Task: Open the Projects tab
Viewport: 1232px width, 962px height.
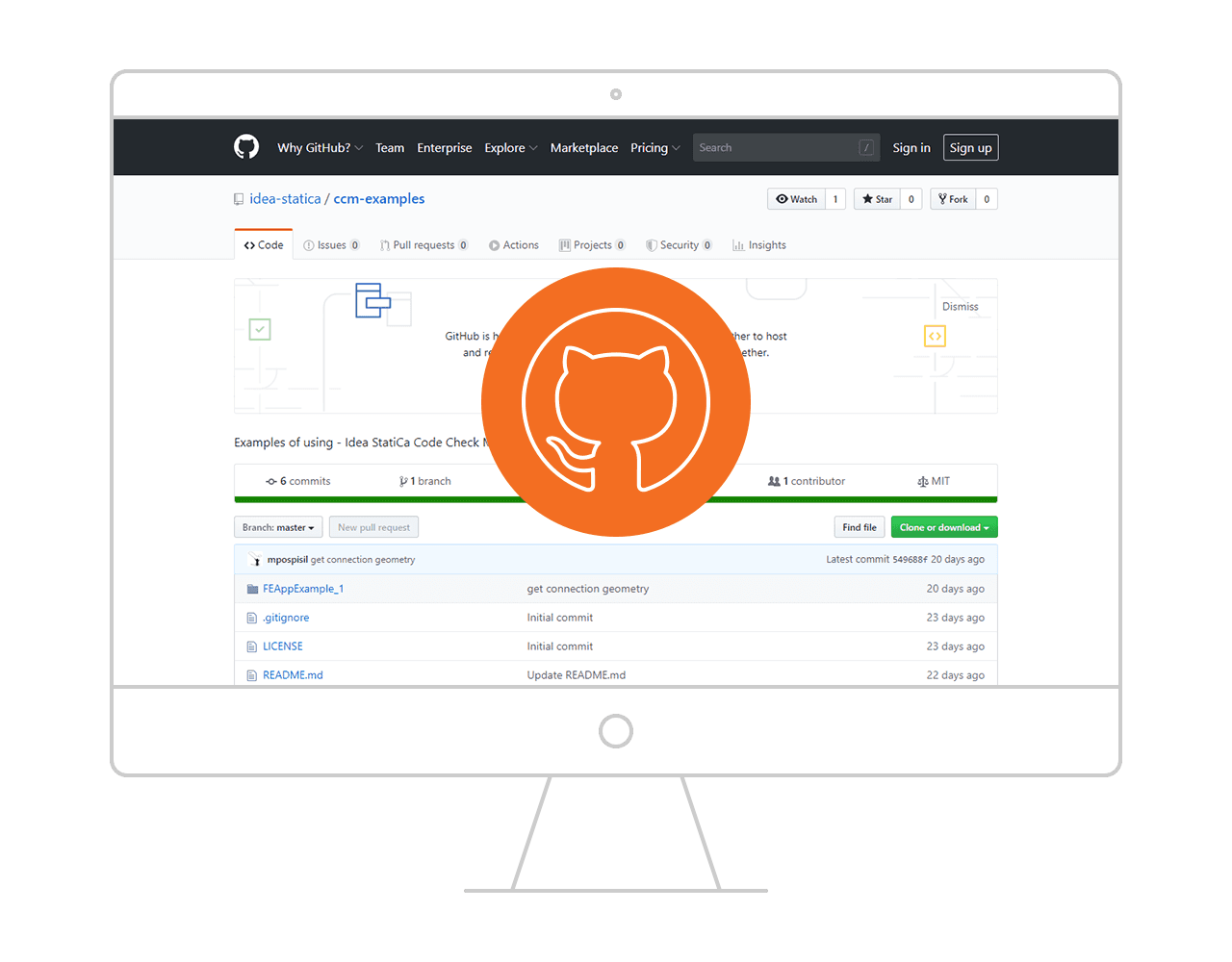Action: (x=592, y=245)
